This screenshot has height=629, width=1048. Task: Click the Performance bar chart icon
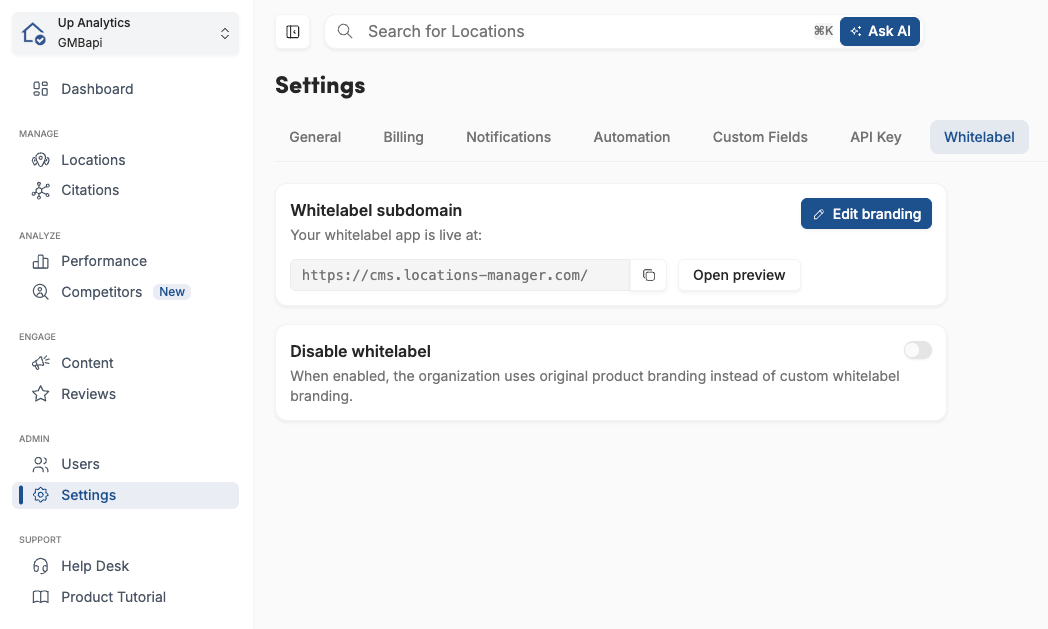(x=41, y=261)
